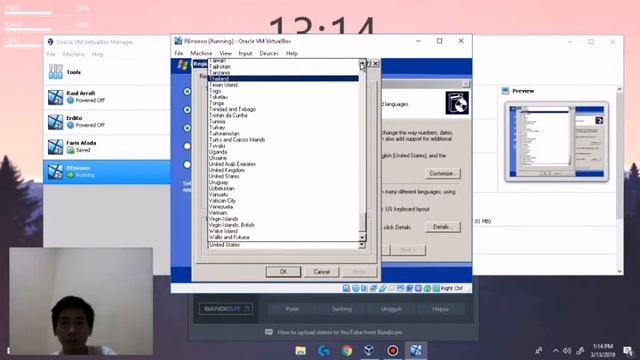Select Tools in VirtualBox Manager

tap(107, 72)
